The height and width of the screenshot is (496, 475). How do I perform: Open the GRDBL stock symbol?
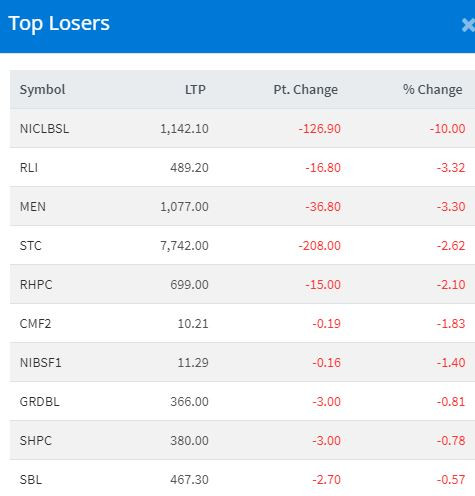(x=40, y=402)
